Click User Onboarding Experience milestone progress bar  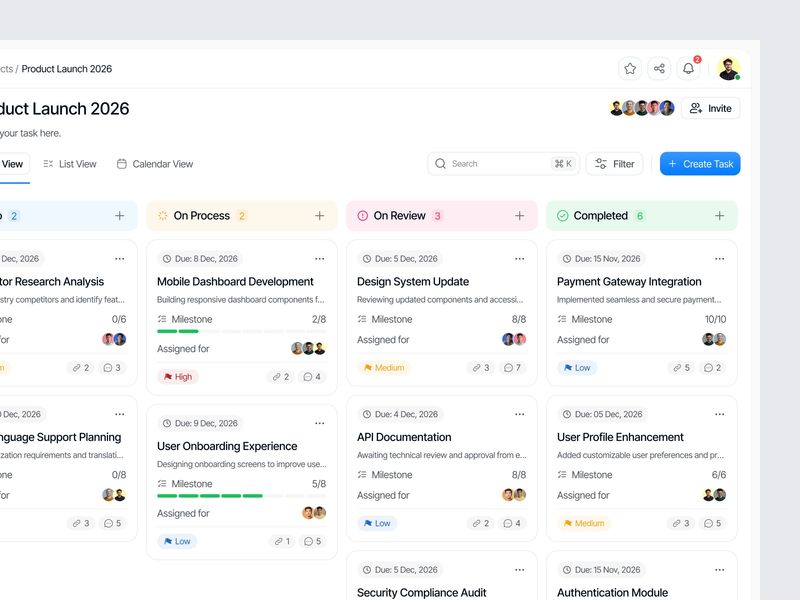click(241, 496)
